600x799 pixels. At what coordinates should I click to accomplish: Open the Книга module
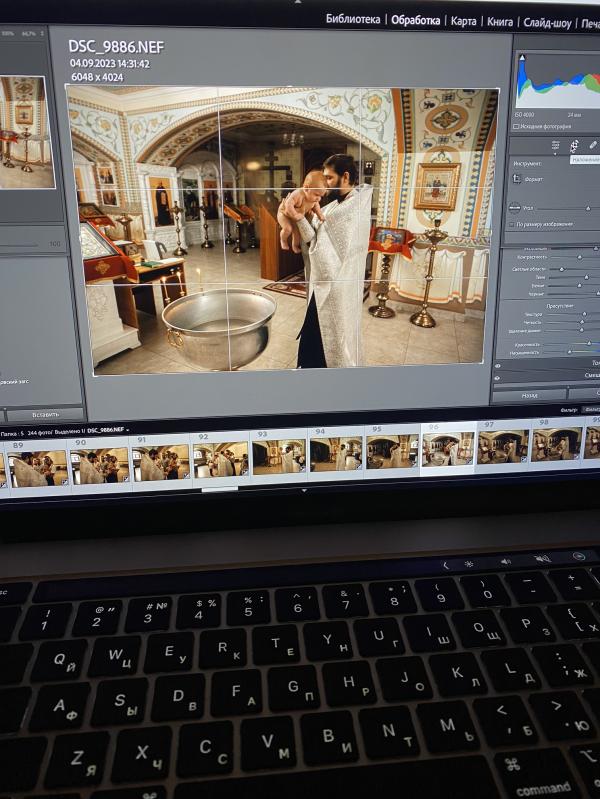point(500,22)
